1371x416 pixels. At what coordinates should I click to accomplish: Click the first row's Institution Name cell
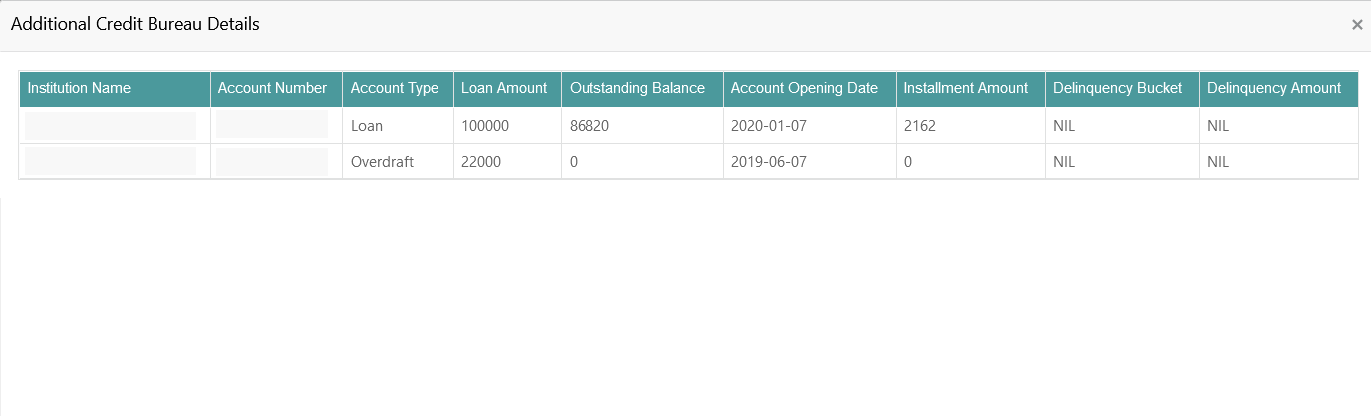[x=111, y=126]
